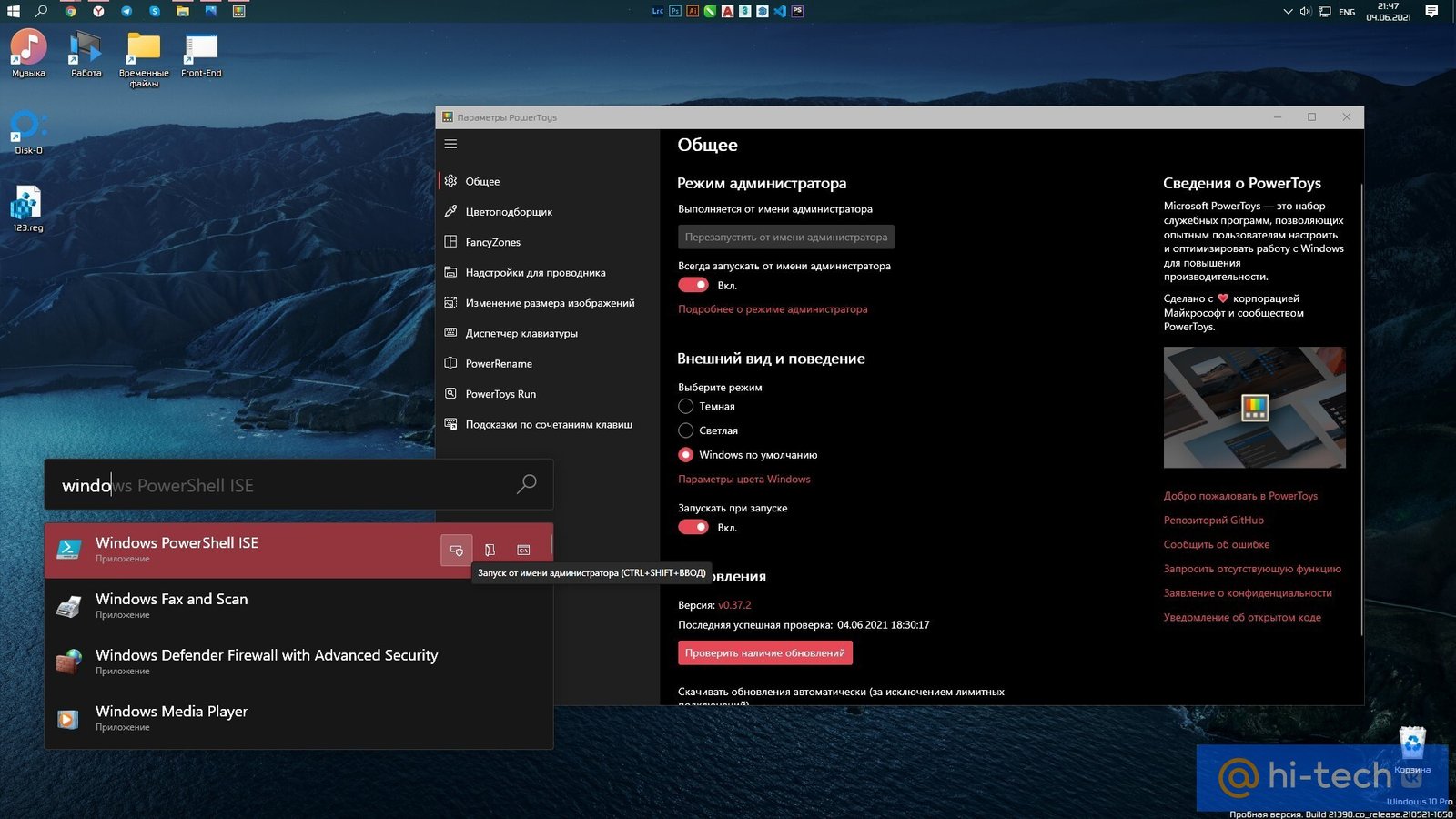Click the PowerToys preview image thumbnail
Screen dimensions: 1456x819
point(1254,407)
